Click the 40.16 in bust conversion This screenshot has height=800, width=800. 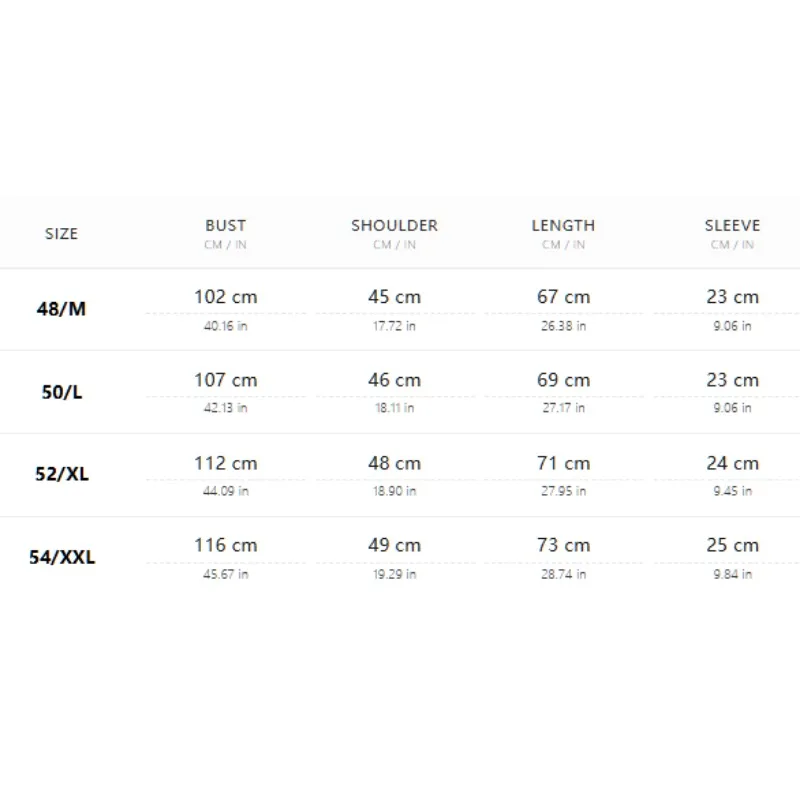click(226, 326)
